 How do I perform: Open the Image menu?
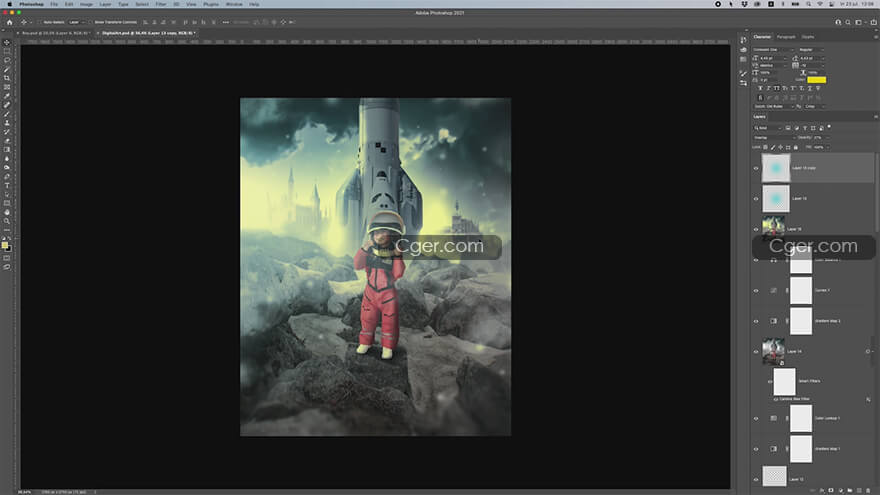[86, 4]
